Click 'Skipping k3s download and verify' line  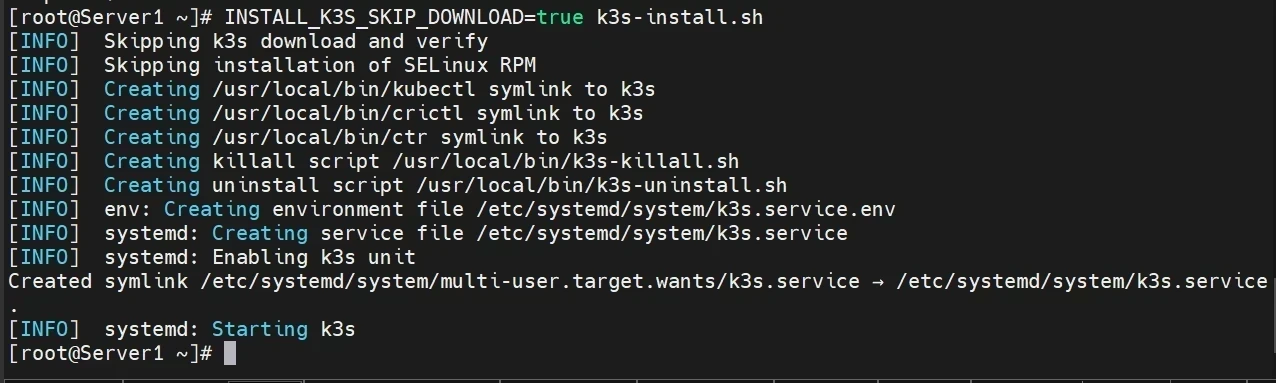pos(296,41)
